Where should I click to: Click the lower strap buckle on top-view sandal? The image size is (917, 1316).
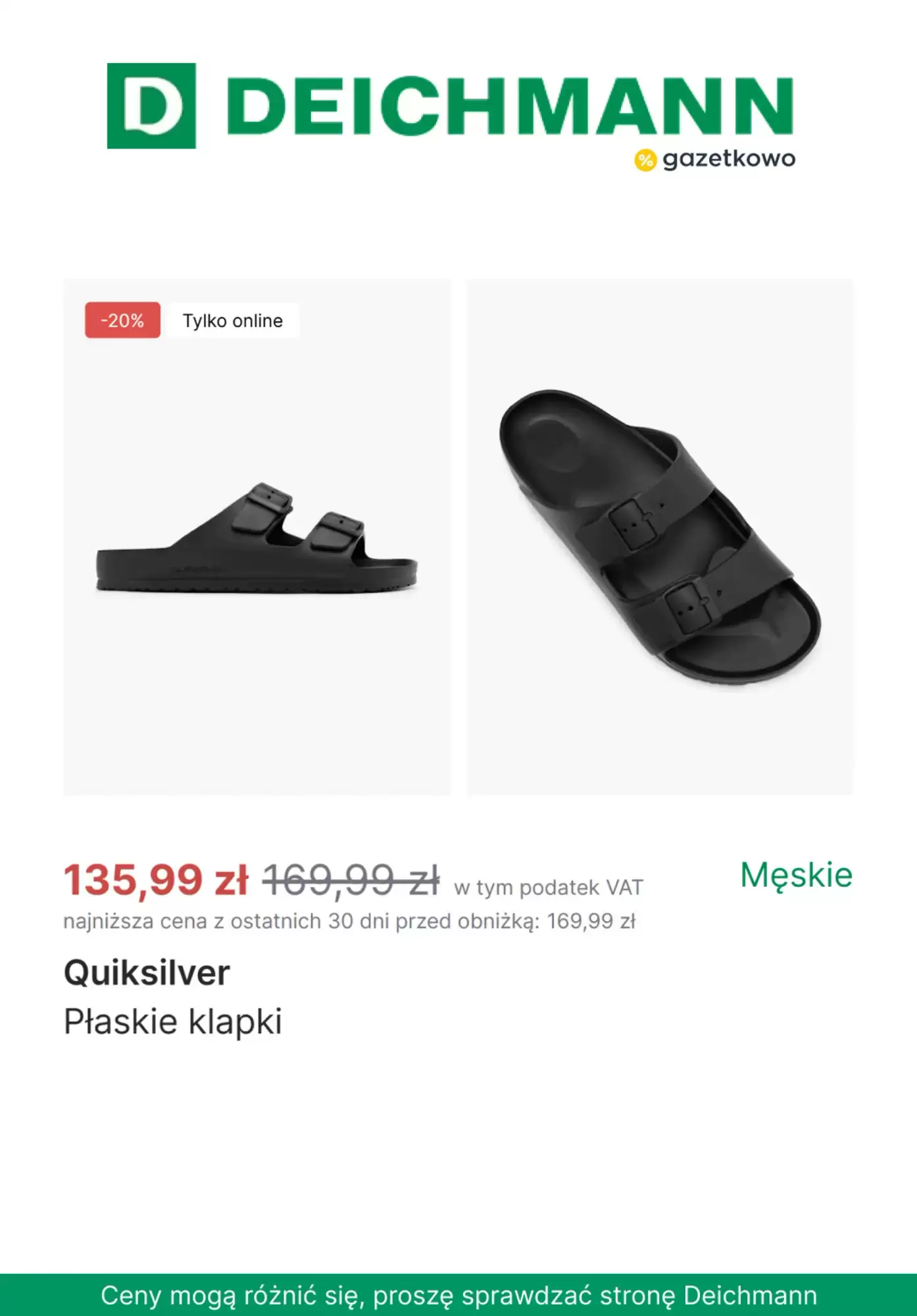click(687, 605)
